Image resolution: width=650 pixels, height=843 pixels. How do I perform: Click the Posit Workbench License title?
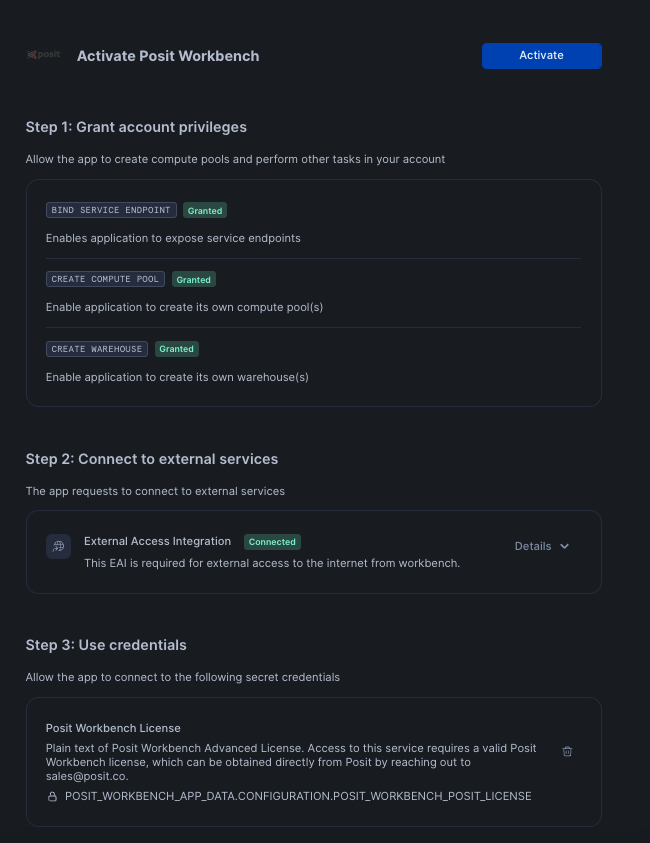(113, 728)
